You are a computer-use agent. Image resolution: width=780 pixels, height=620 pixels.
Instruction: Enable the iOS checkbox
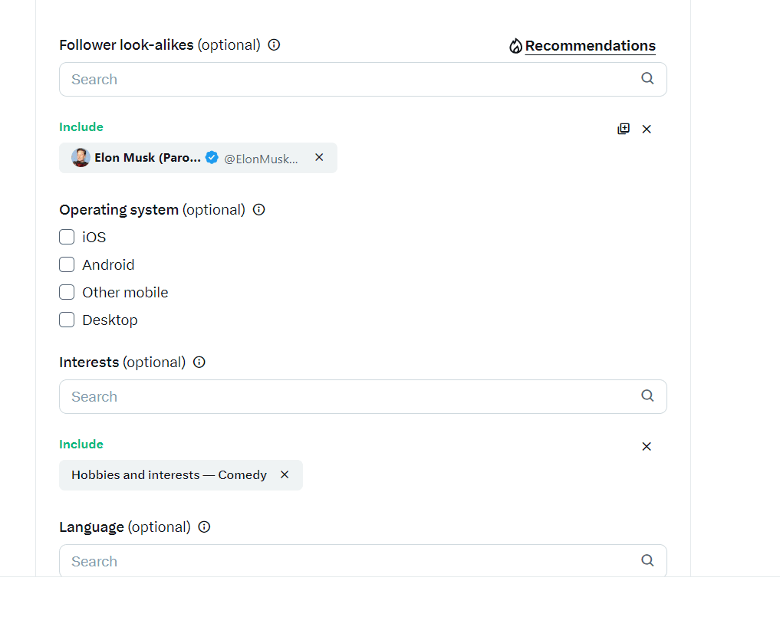coord(67,237)
